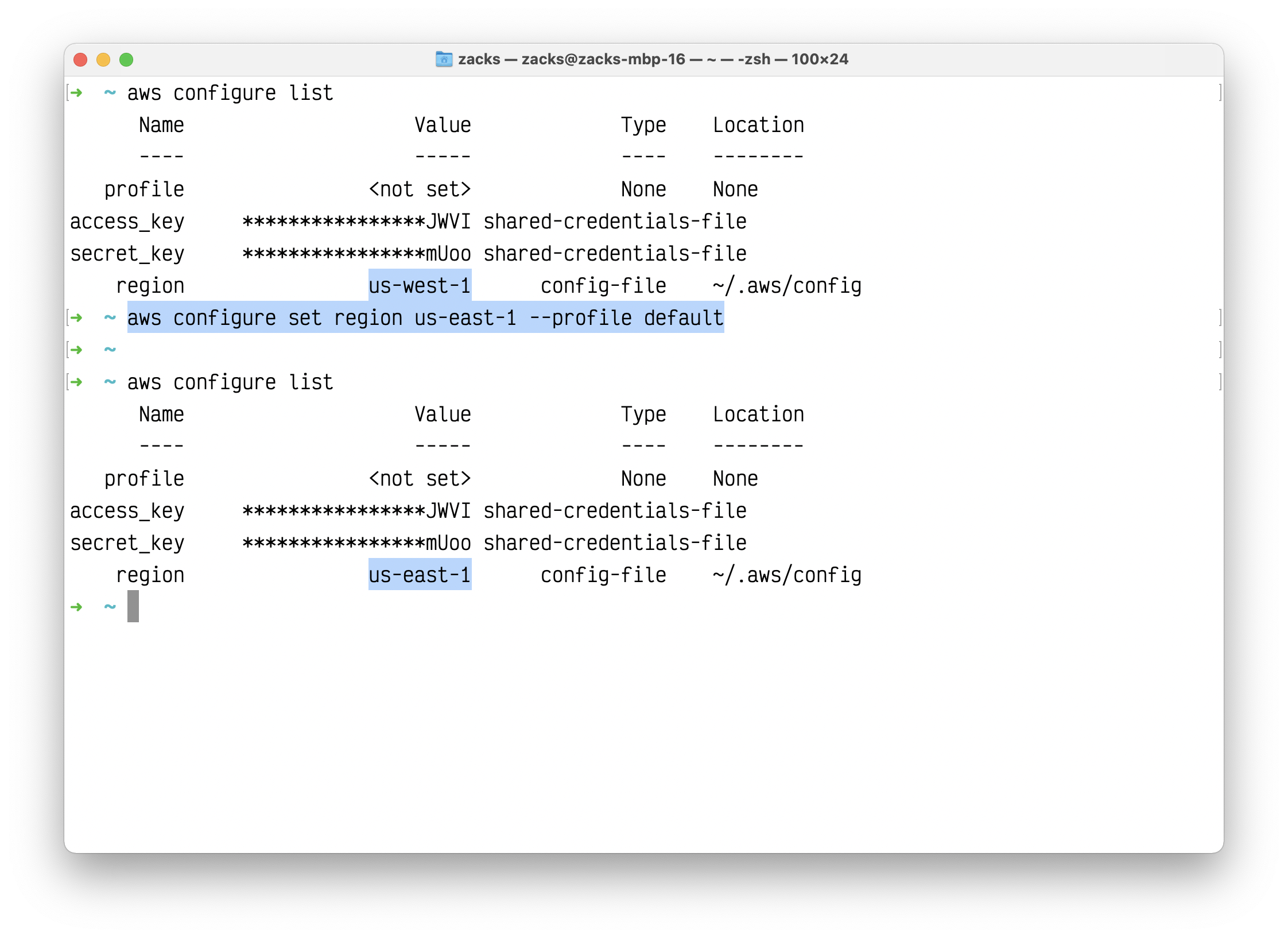Click the green arrow on first prompt line
Screen dimensions: 1288x938
(x=76, y=92)
